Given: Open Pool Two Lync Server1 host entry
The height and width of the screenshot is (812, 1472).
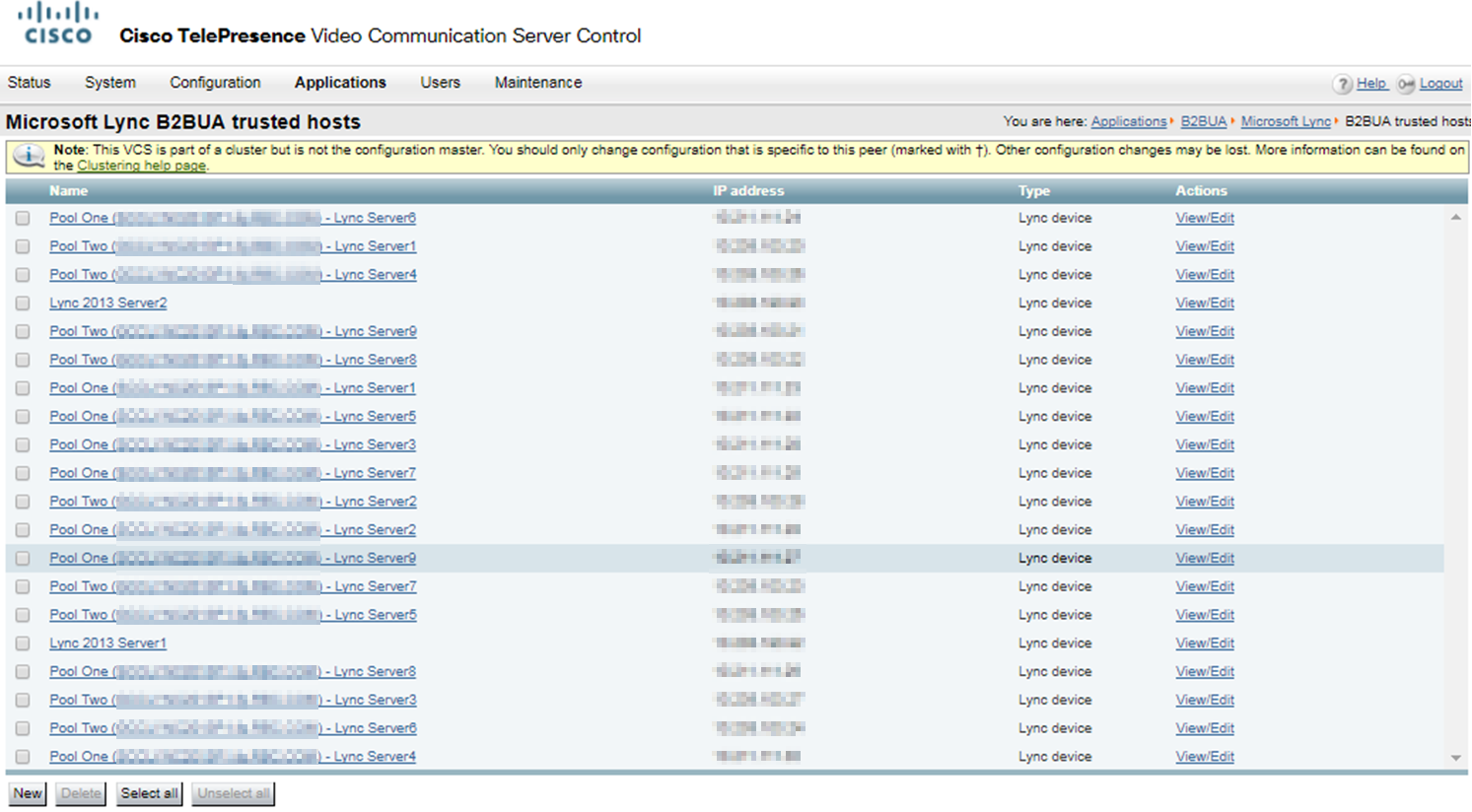Looking at the screenshot, I should [233, 246].
